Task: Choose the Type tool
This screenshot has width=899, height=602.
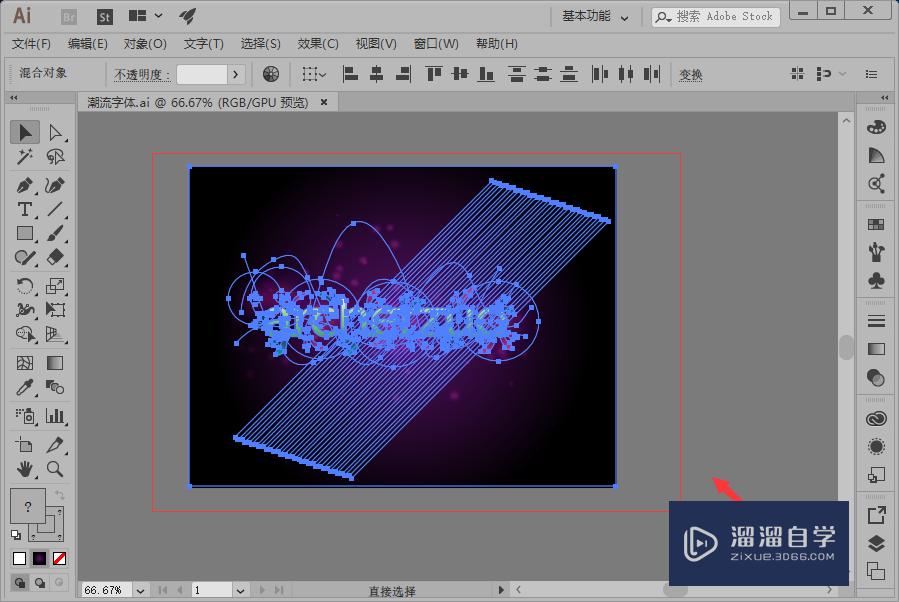Action: coord(25,209)
